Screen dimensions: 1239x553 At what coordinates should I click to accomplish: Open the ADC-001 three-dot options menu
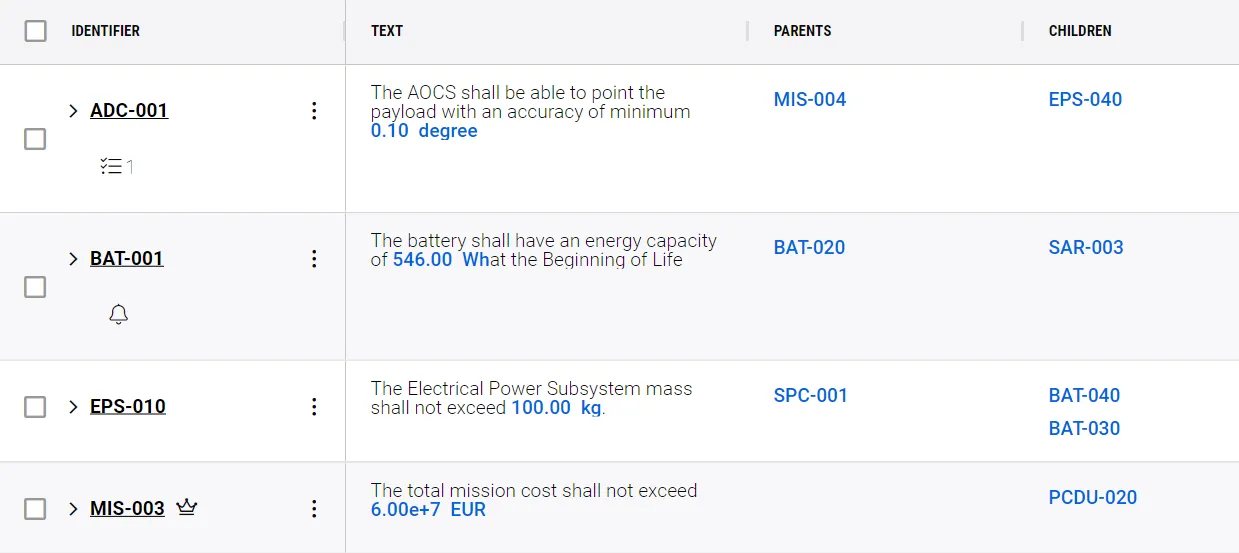tap(314, 111)
